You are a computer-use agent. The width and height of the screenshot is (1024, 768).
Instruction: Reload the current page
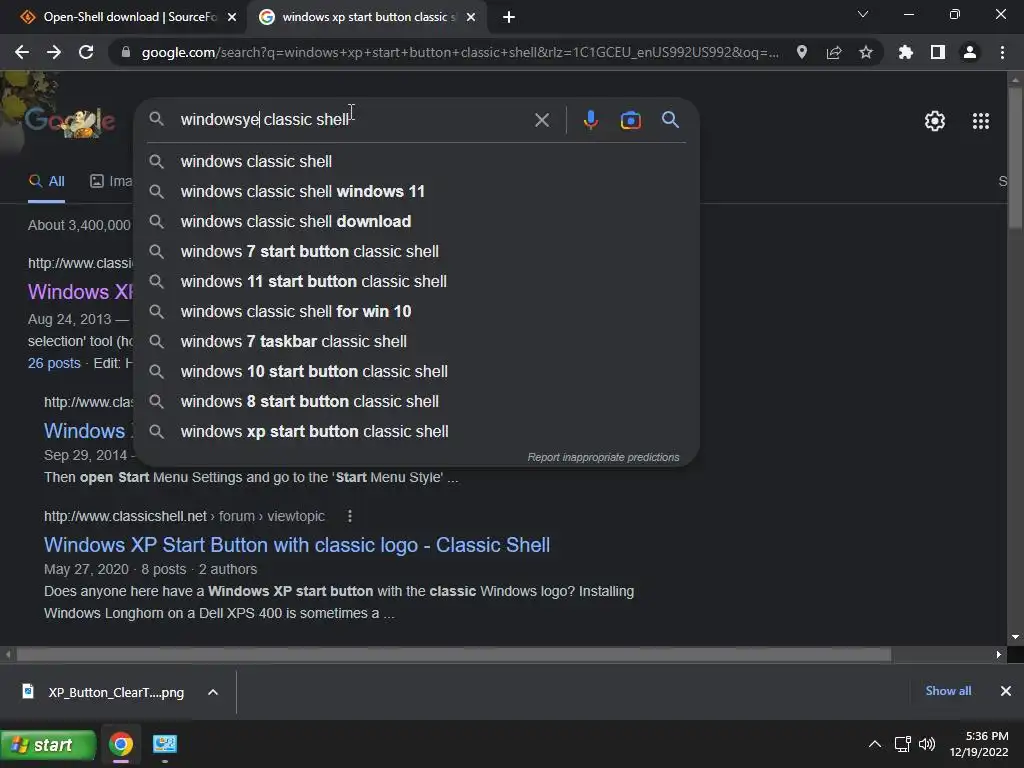(x=86, y=52)
